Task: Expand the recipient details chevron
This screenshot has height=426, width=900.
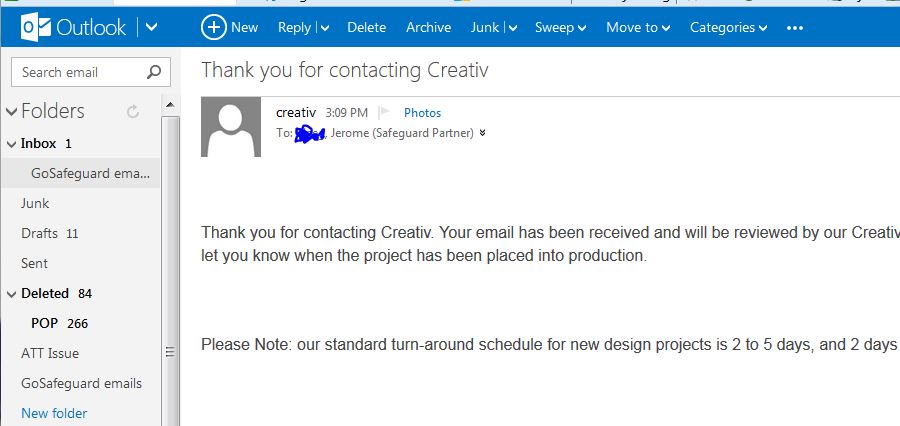Action: coord(482,133)
